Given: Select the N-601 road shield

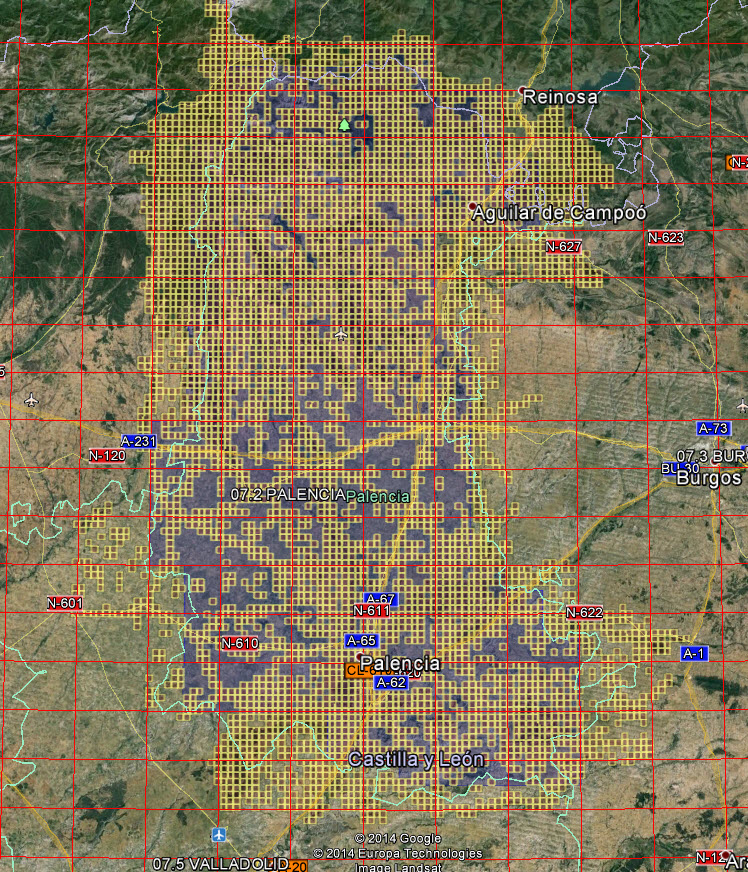Looking at the screenshot, I should (65, 603).
